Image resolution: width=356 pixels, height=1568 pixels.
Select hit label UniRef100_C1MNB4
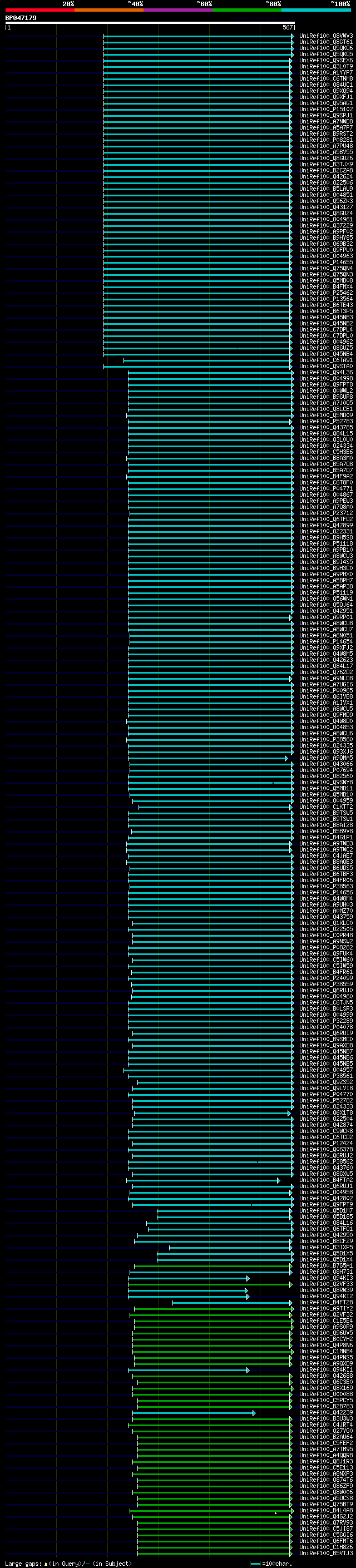(325, 1351)
